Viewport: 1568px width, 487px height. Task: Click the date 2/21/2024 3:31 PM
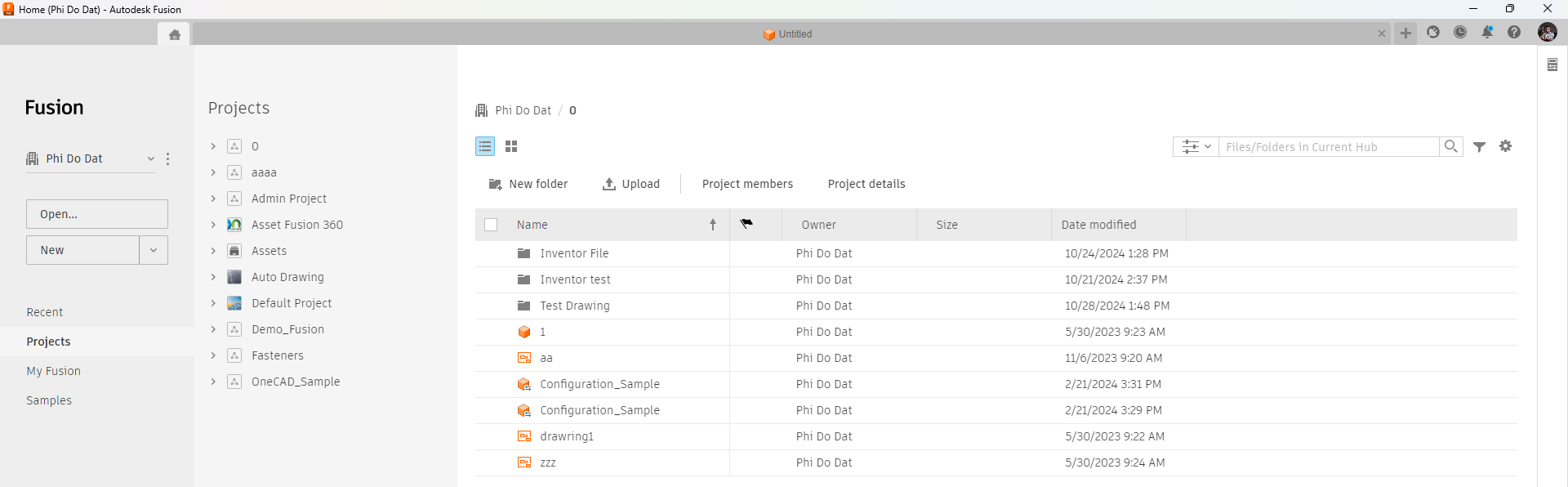tap(1112, 384)
